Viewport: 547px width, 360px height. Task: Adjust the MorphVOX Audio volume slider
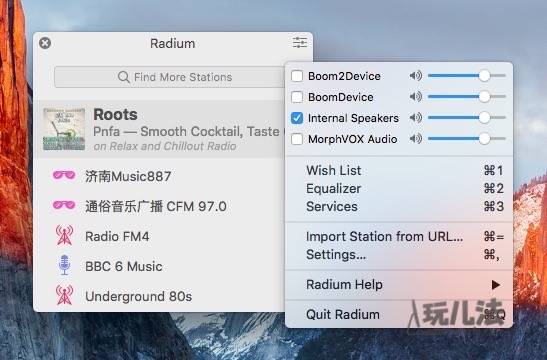click(x=467, y=138)
